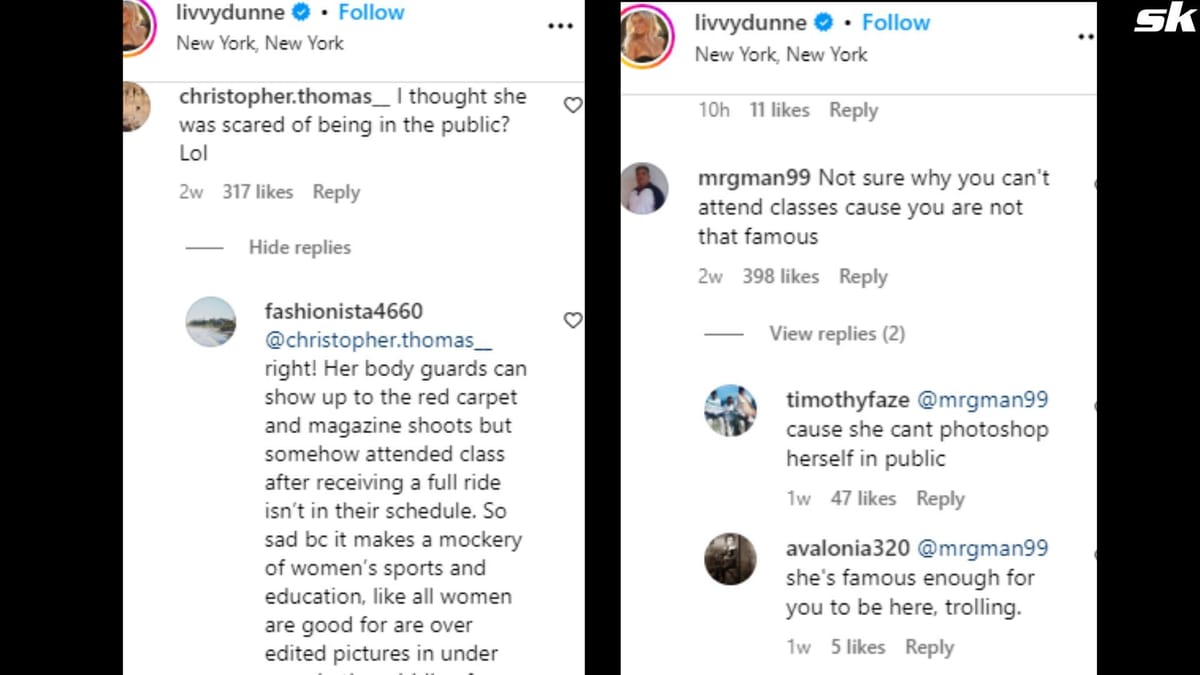Image resolution: width=1200 pixels, height=675 pixels.
Task: Expand View replies (2) under mrgman99
Action: [836, 334]
